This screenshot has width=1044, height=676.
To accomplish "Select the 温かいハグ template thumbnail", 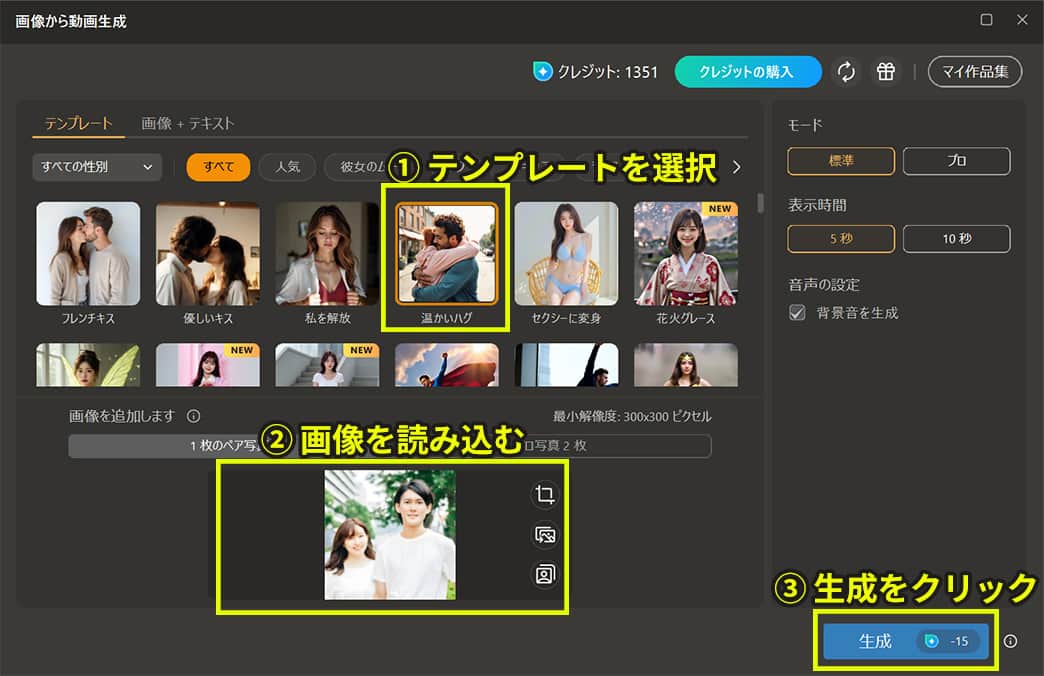I will pyautogui.click(x=446, y=254).
